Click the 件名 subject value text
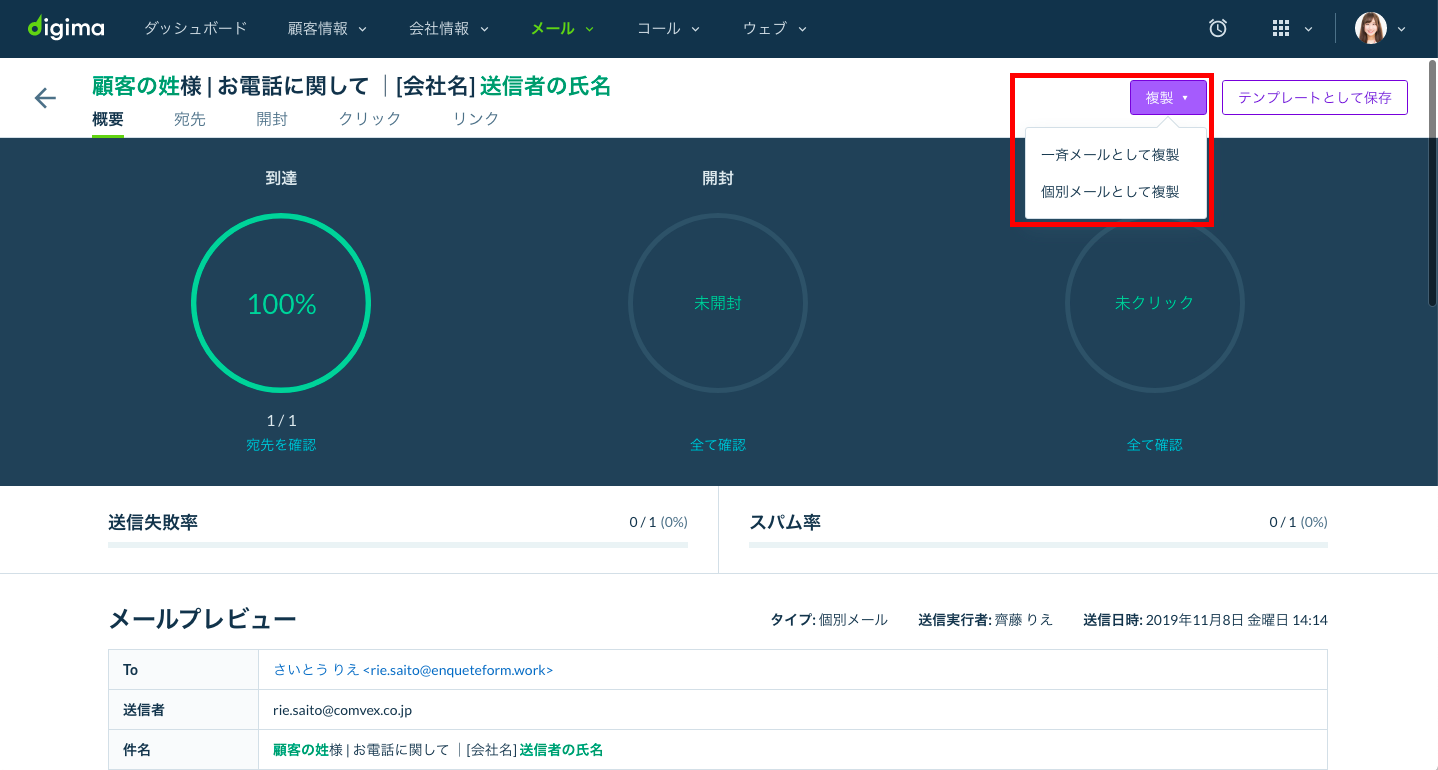The width and height of the screenshot is (1438, 770). (x=438, y=750)
